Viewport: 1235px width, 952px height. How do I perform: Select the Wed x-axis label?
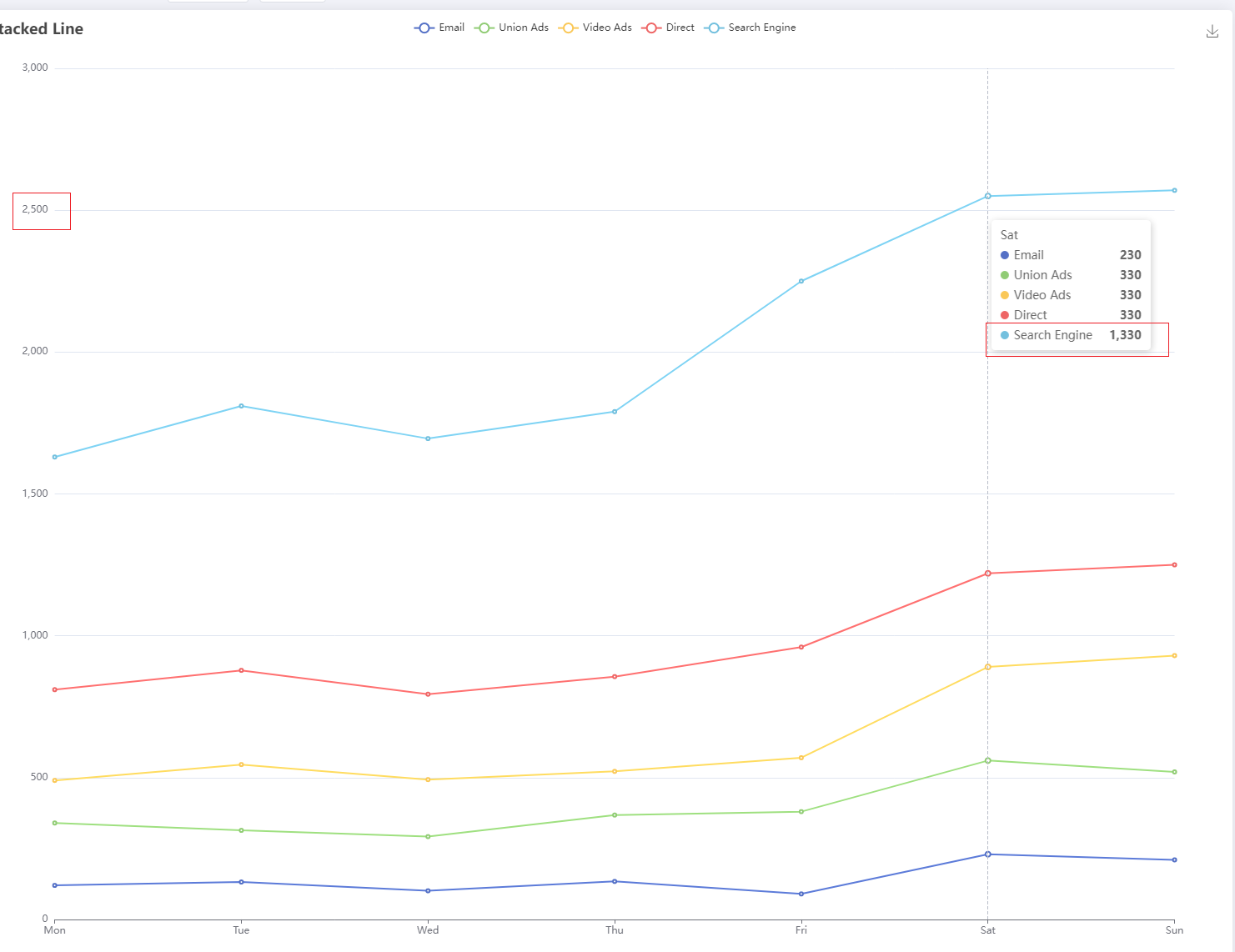pos(428,930)
